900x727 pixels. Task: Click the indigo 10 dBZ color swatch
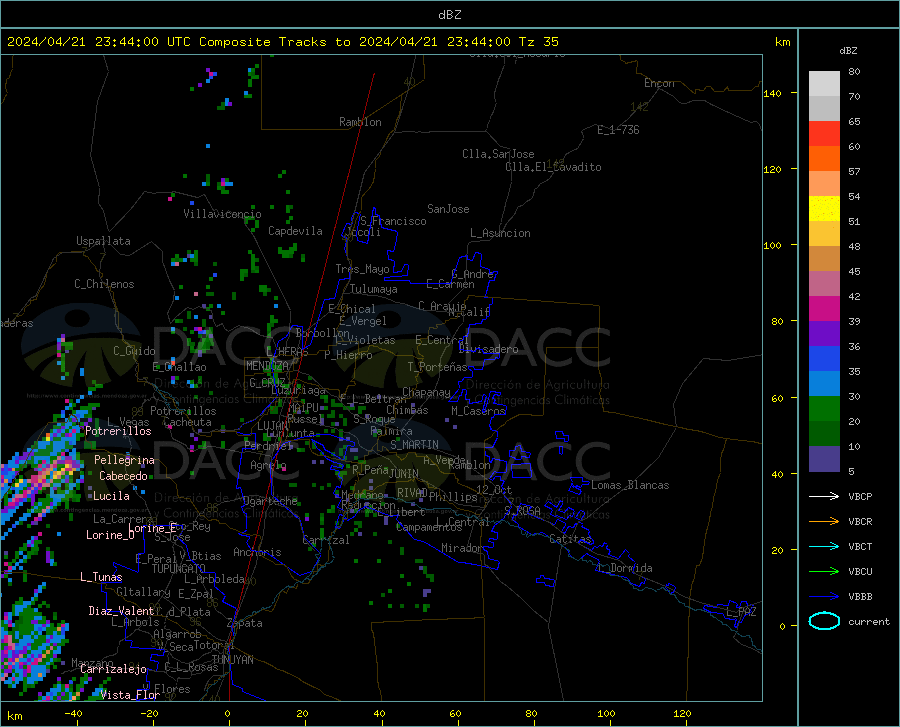(x=824, y=458)
